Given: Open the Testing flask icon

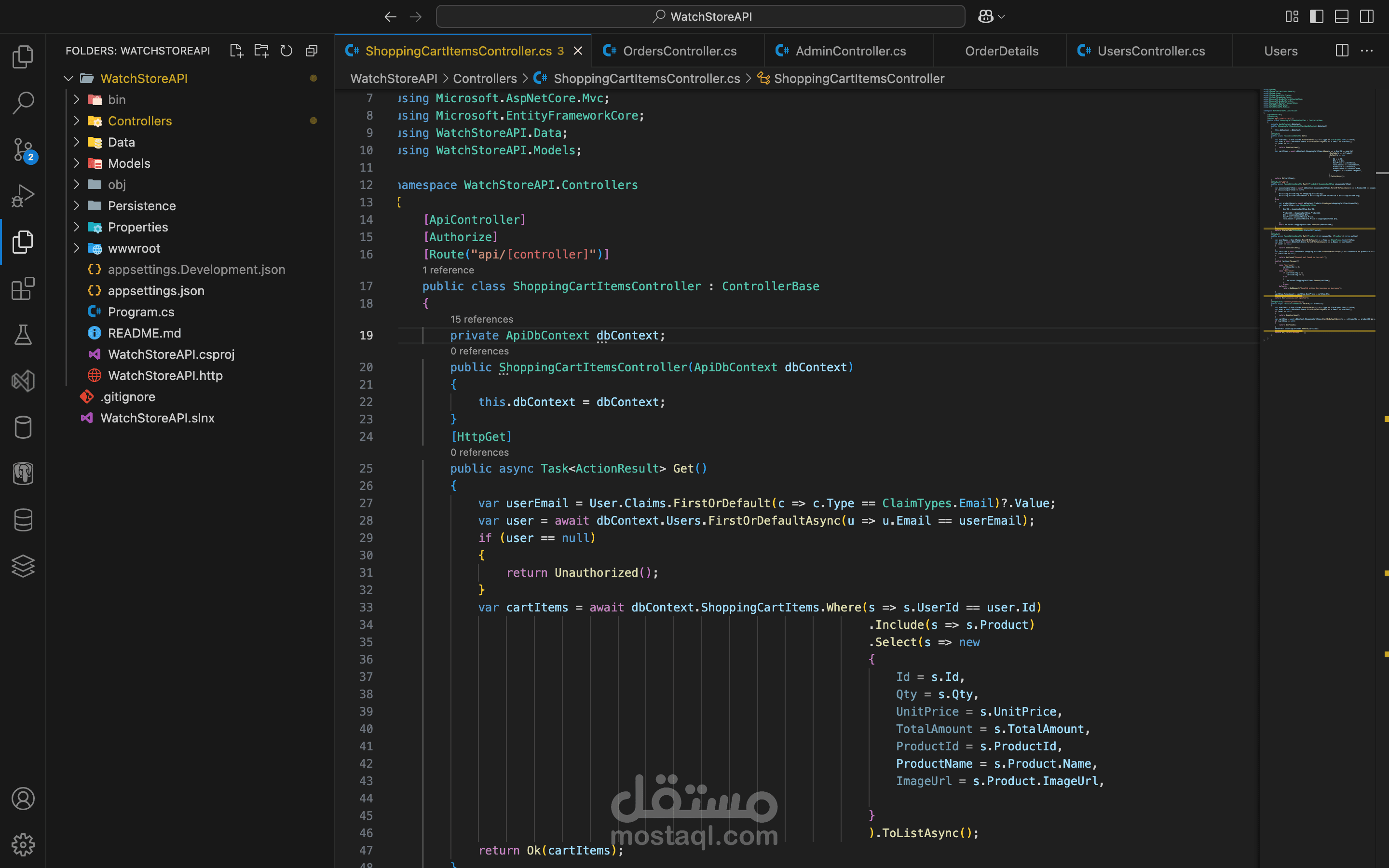Looking at the screenshot, I should coord(23,335).
